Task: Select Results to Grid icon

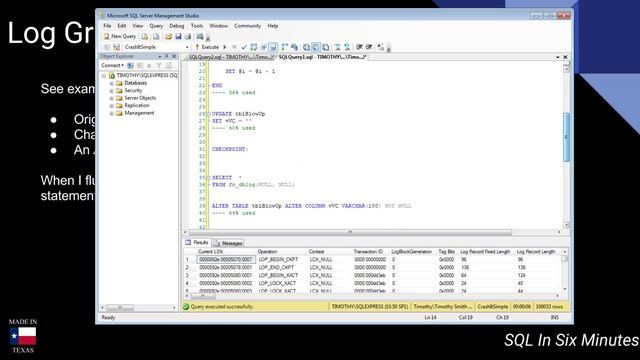Action: tap(316, 47)
